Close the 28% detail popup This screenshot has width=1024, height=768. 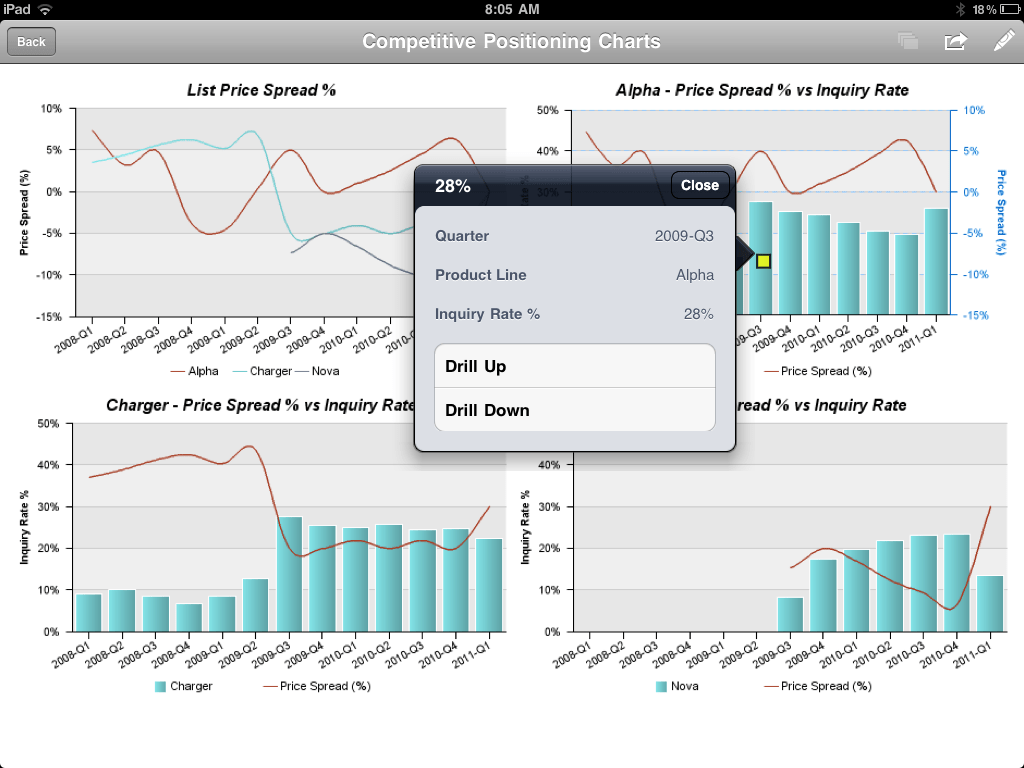tap(699, 185)
